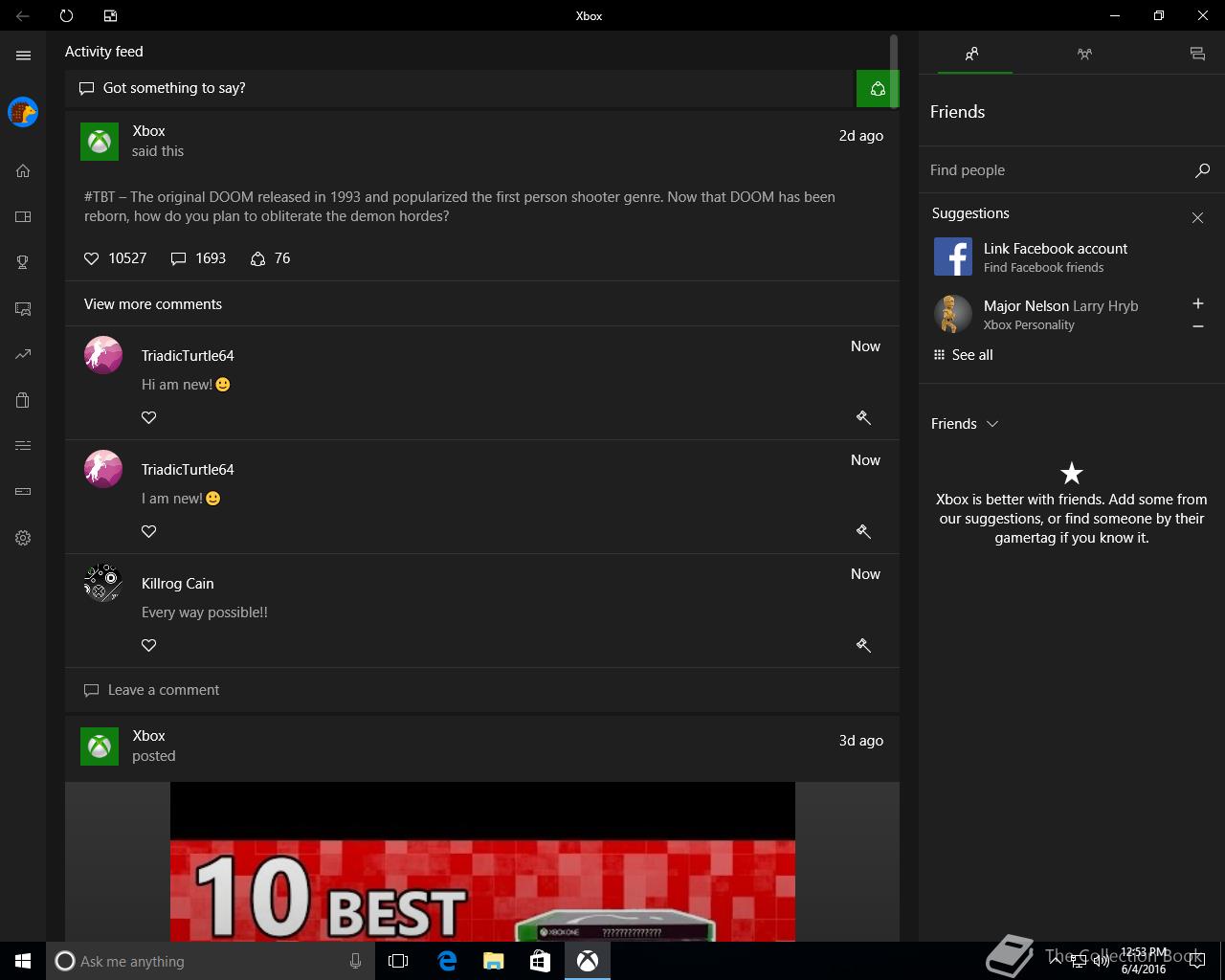The height and width of the screenshot is (980, 1225).
Task: Click the back arrow in title bar
Action: click(x=22, y=15)
